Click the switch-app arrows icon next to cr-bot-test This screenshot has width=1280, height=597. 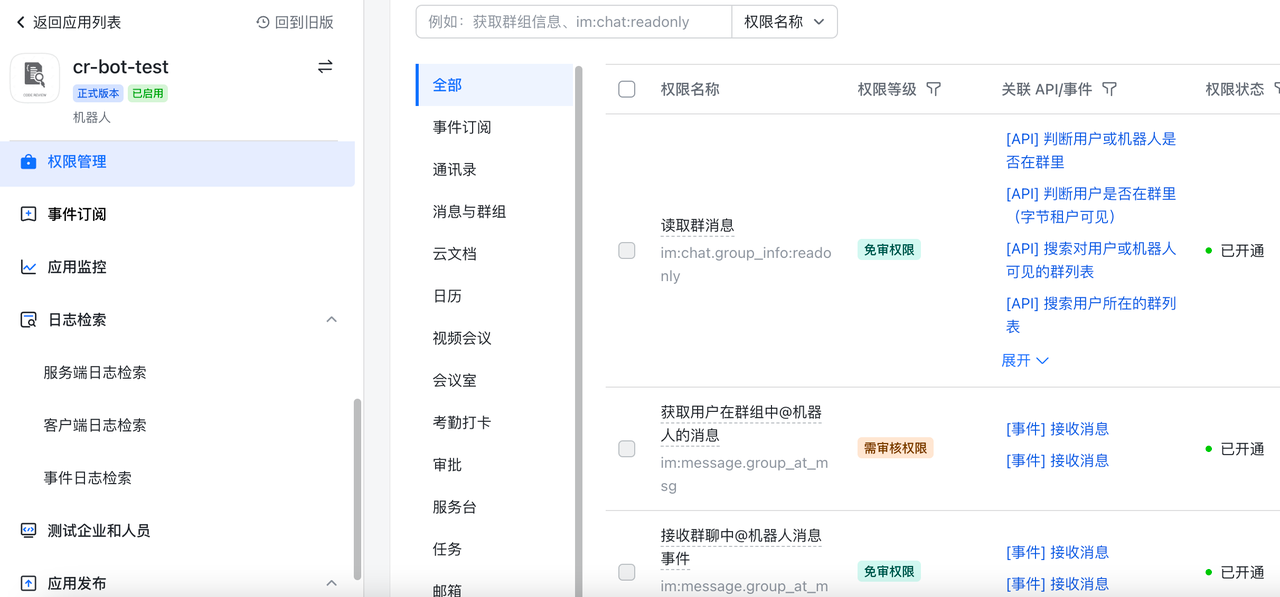tap(325, 67)
